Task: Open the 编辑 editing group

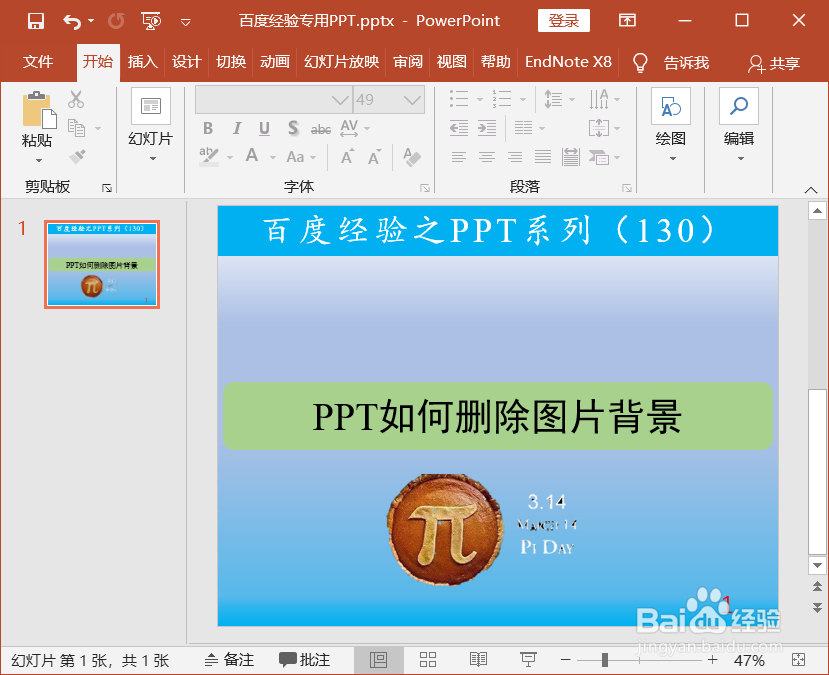Action: coord(739,126)
